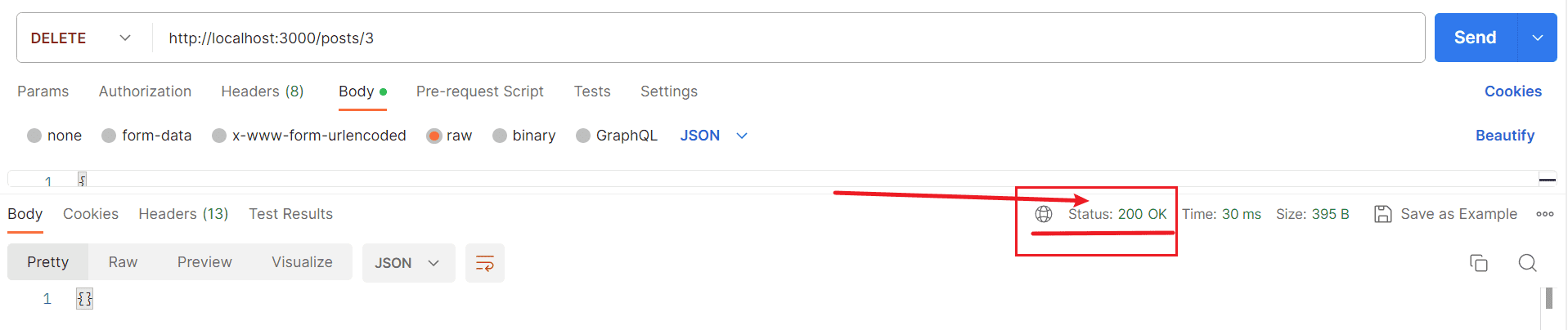Choose the form-data radio option
This screenshot has width=1568, height=330.
(109, 136)
